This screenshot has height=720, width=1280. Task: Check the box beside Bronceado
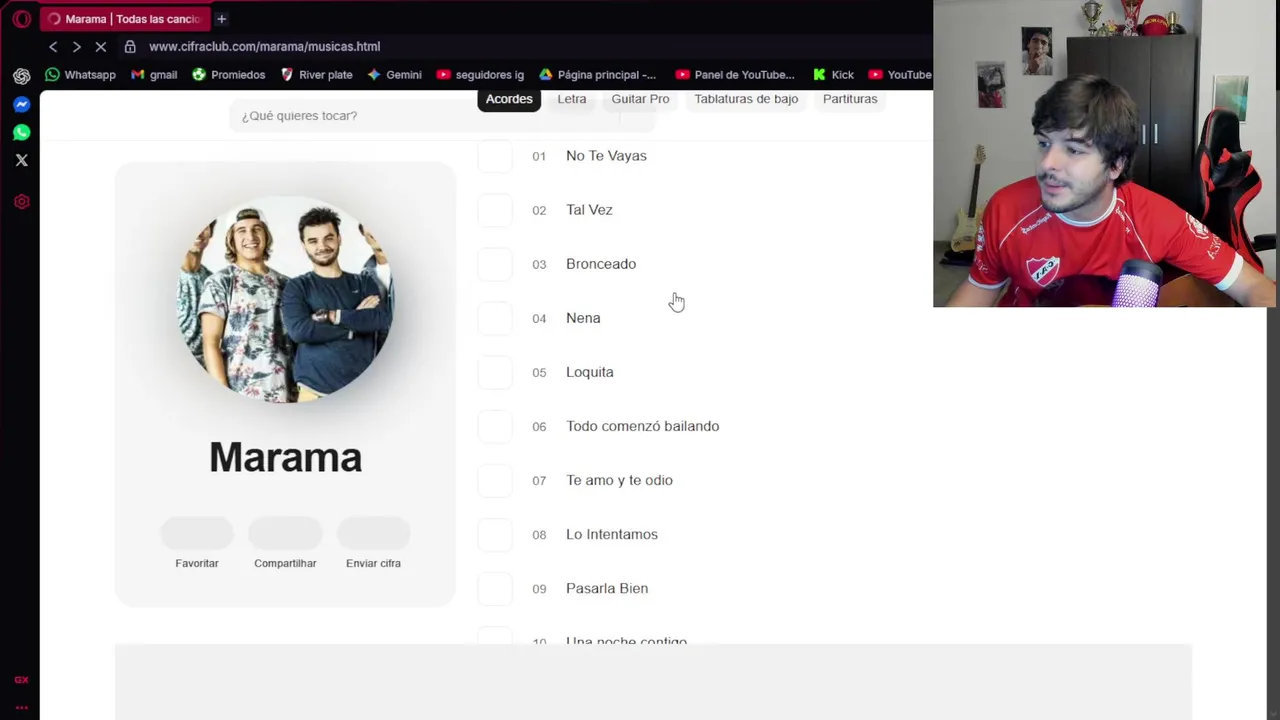coord(495,264)
